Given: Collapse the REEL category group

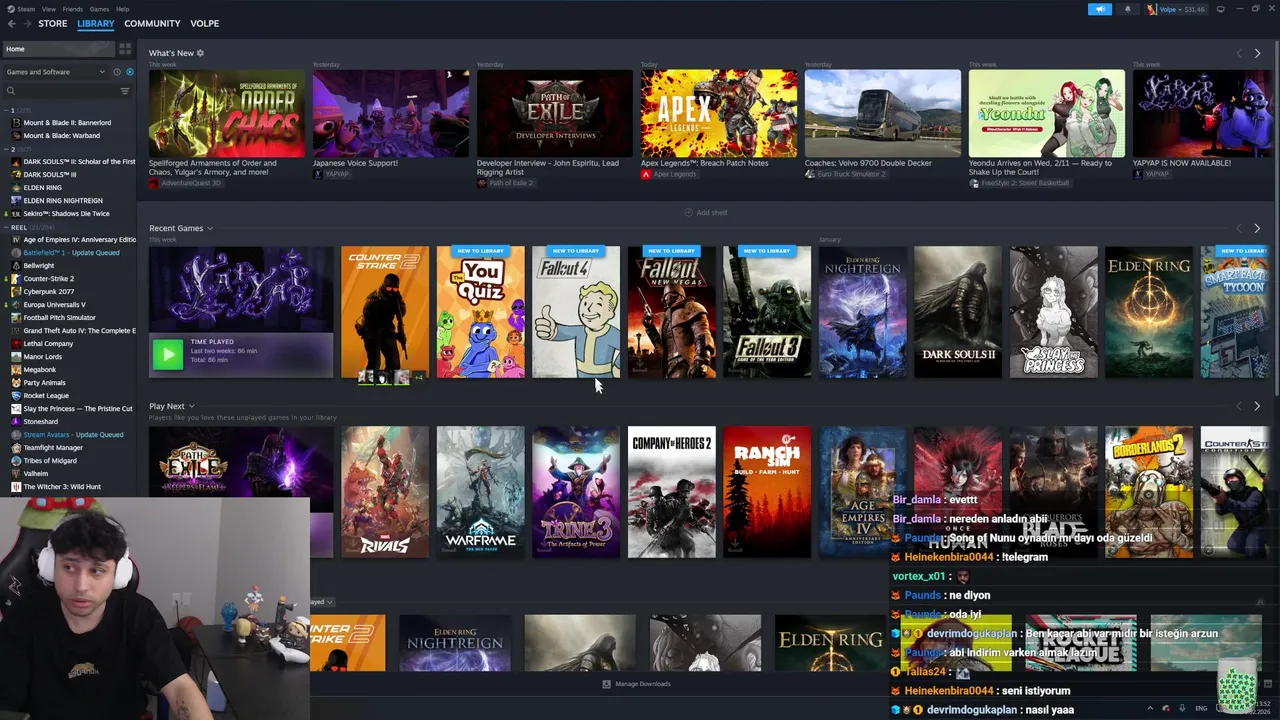Looking at the screenshot, I should (5, 227).
